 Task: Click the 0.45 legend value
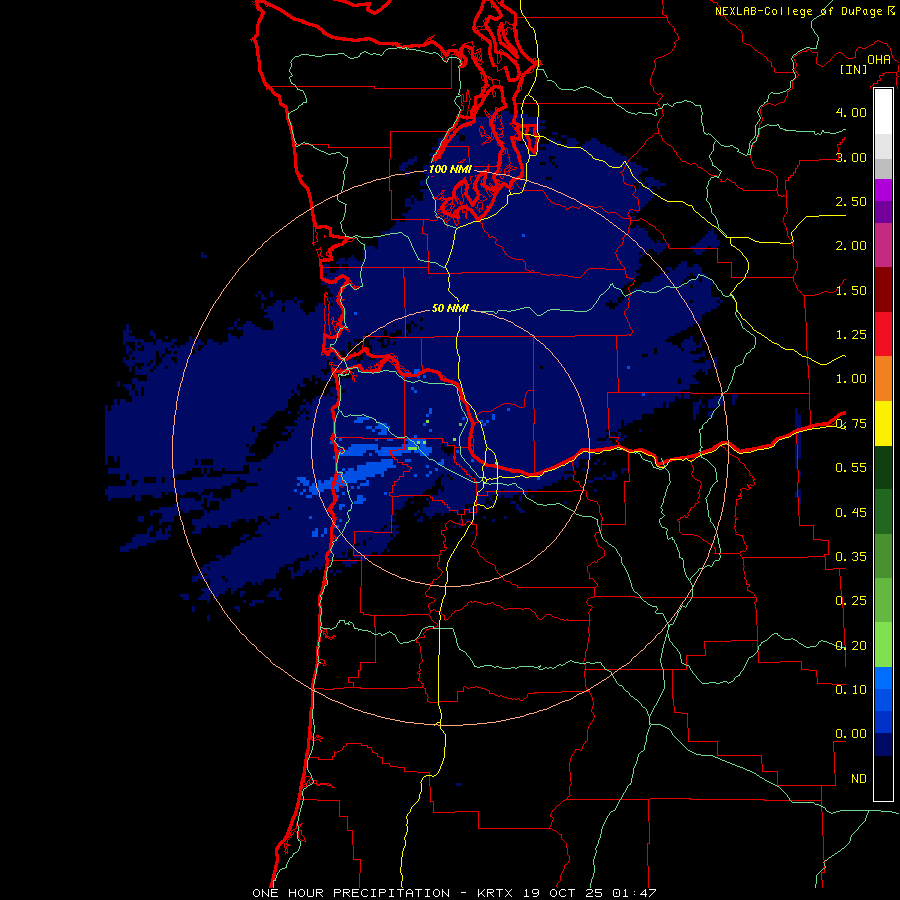pos(851,512)
